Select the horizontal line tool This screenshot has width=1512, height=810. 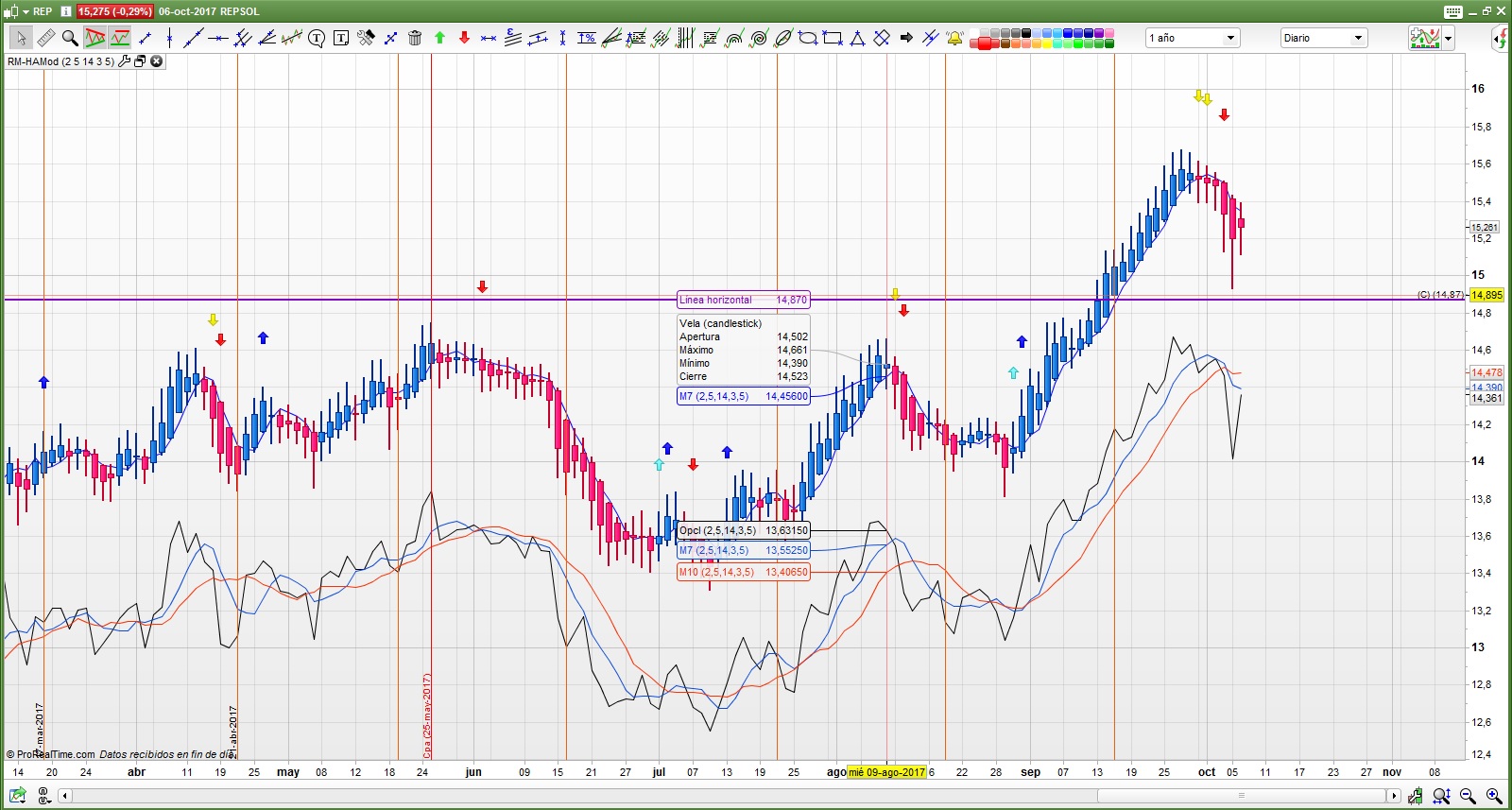point(218,38)
